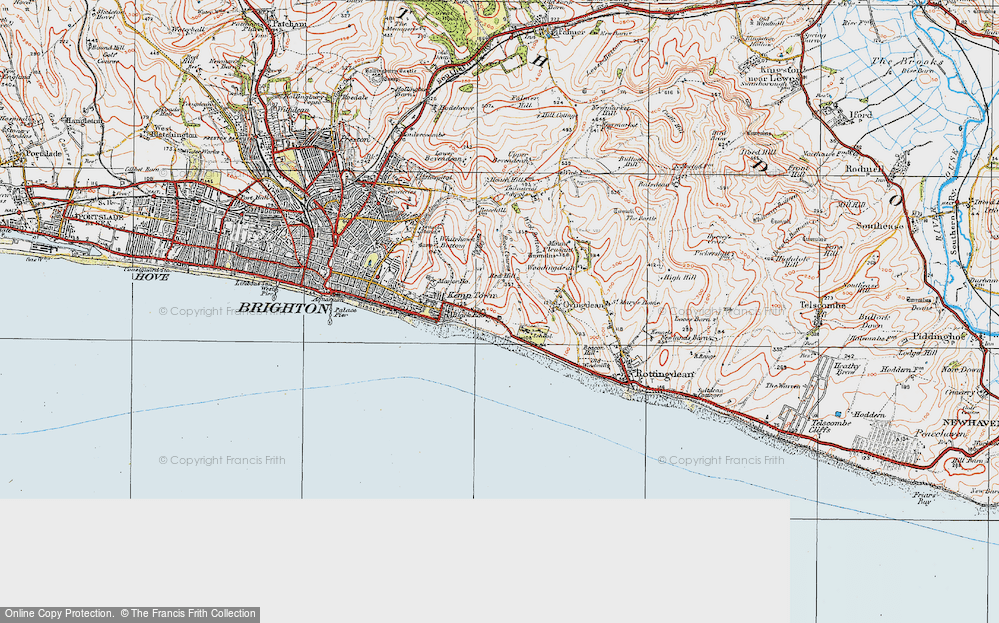Click the Kemp Town place name
The height and width of the screenshot is (623, 999).
coord(471,296)
